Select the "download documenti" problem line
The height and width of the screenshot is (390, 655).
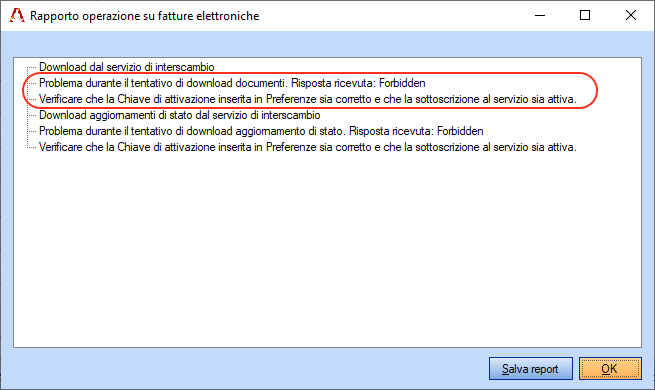tap(232, 83)
